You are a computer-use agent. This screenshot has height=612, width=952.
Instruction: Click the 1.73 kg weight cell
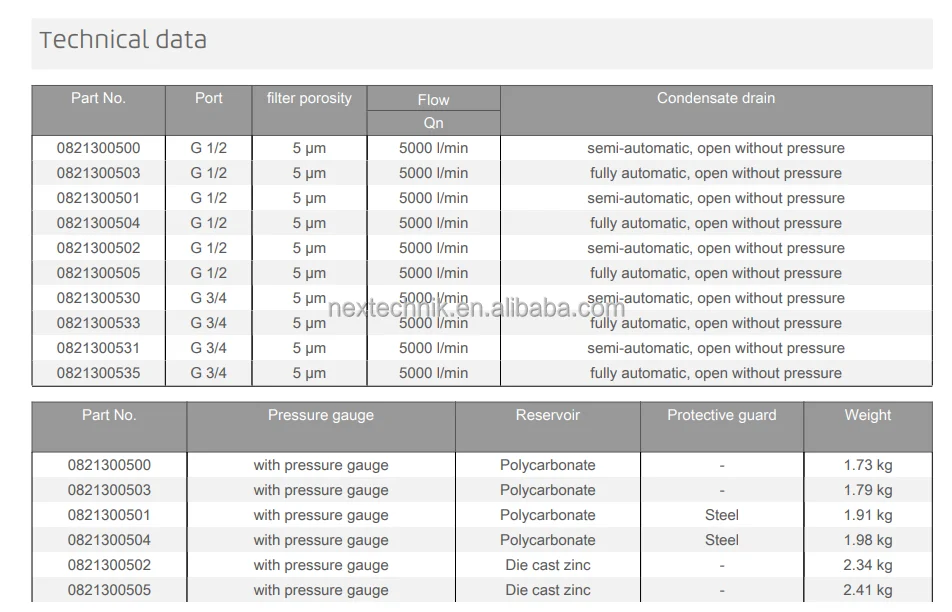tap(867, 465)
